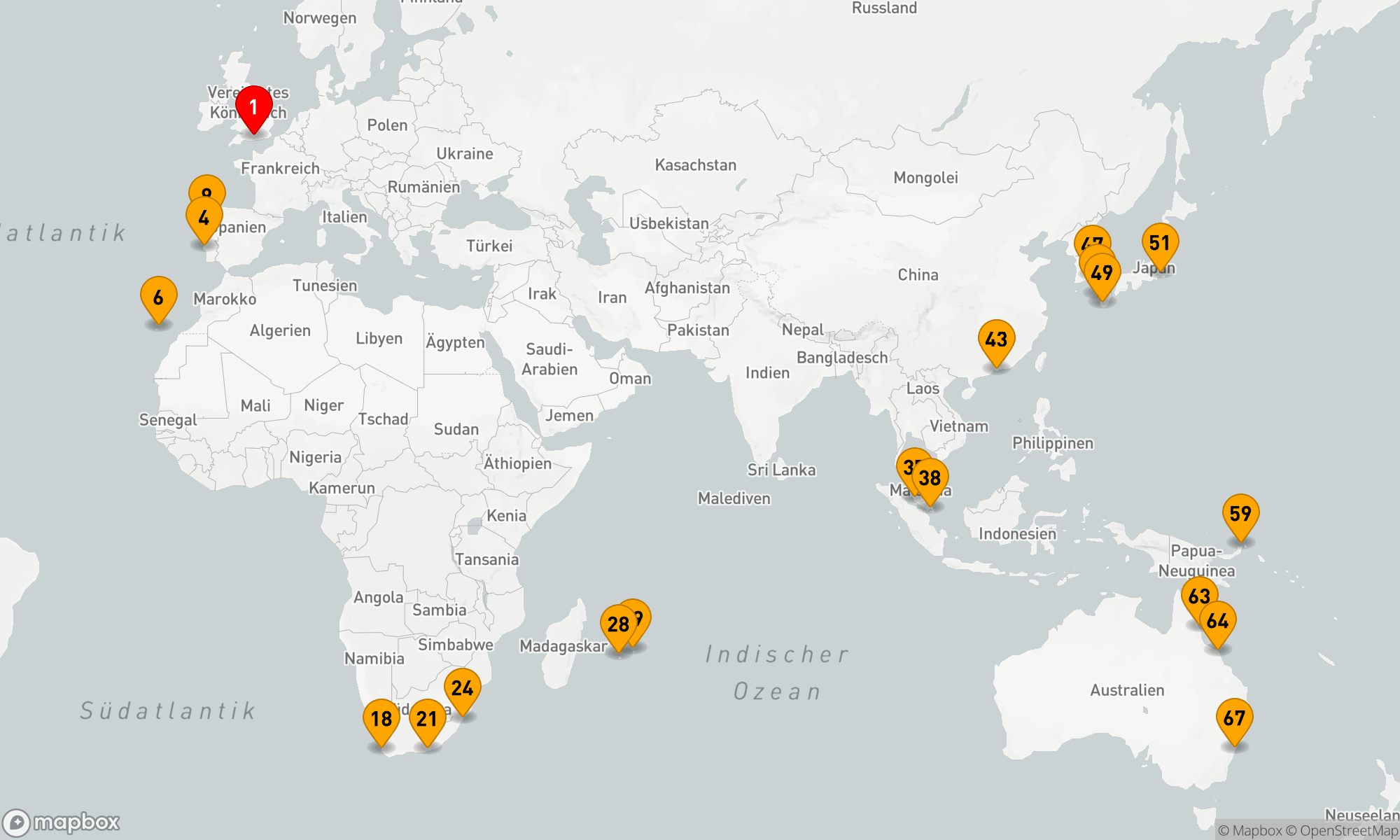Select orange pin number 64
The image size is (1400, 840).
1219,622
